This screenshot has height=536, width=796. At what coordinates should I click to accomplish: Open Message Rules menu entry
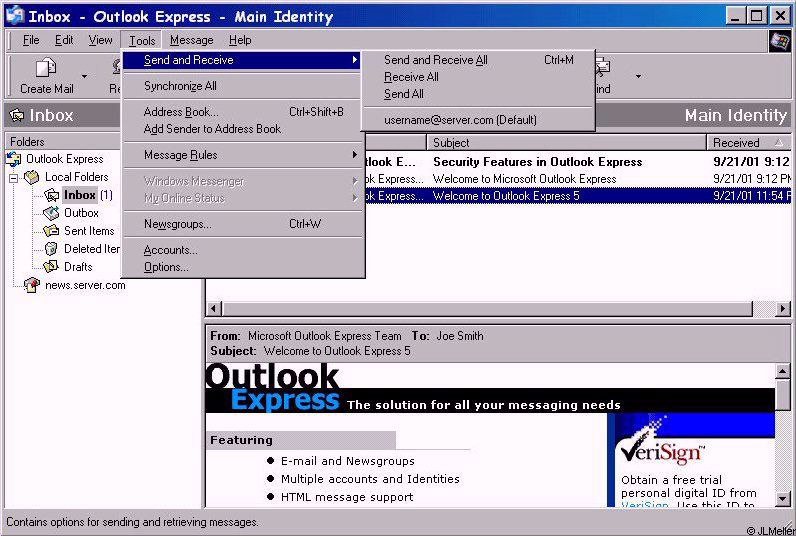pos(243,155)
